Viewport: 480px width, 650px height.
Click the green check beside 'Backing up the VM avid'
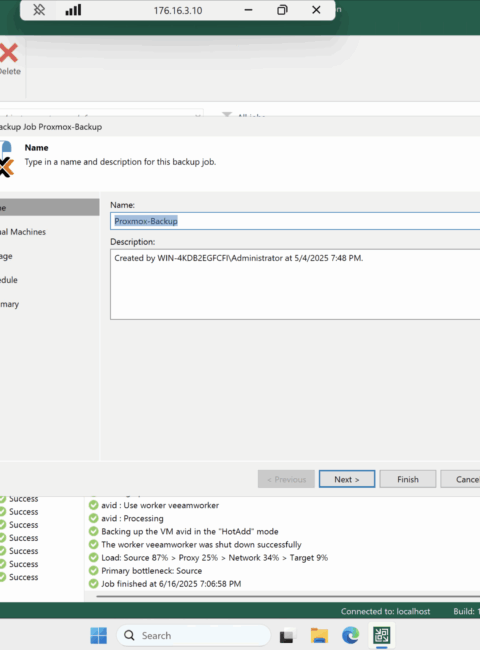point(94,531)
